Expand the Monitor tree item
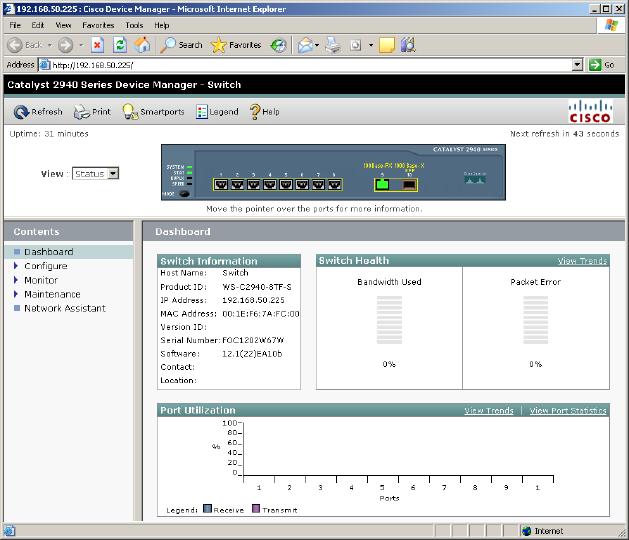The height and width of the screenshot is (540, 629). click(x=16, y=280)
